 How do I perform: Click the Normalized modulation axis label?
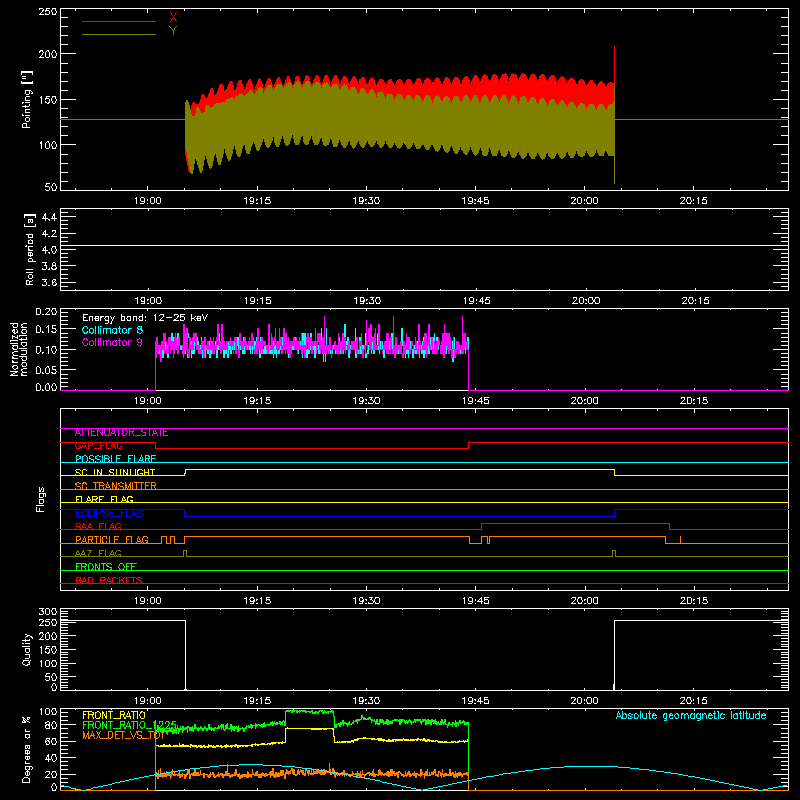pyautogui.click(x=19, y=349)
